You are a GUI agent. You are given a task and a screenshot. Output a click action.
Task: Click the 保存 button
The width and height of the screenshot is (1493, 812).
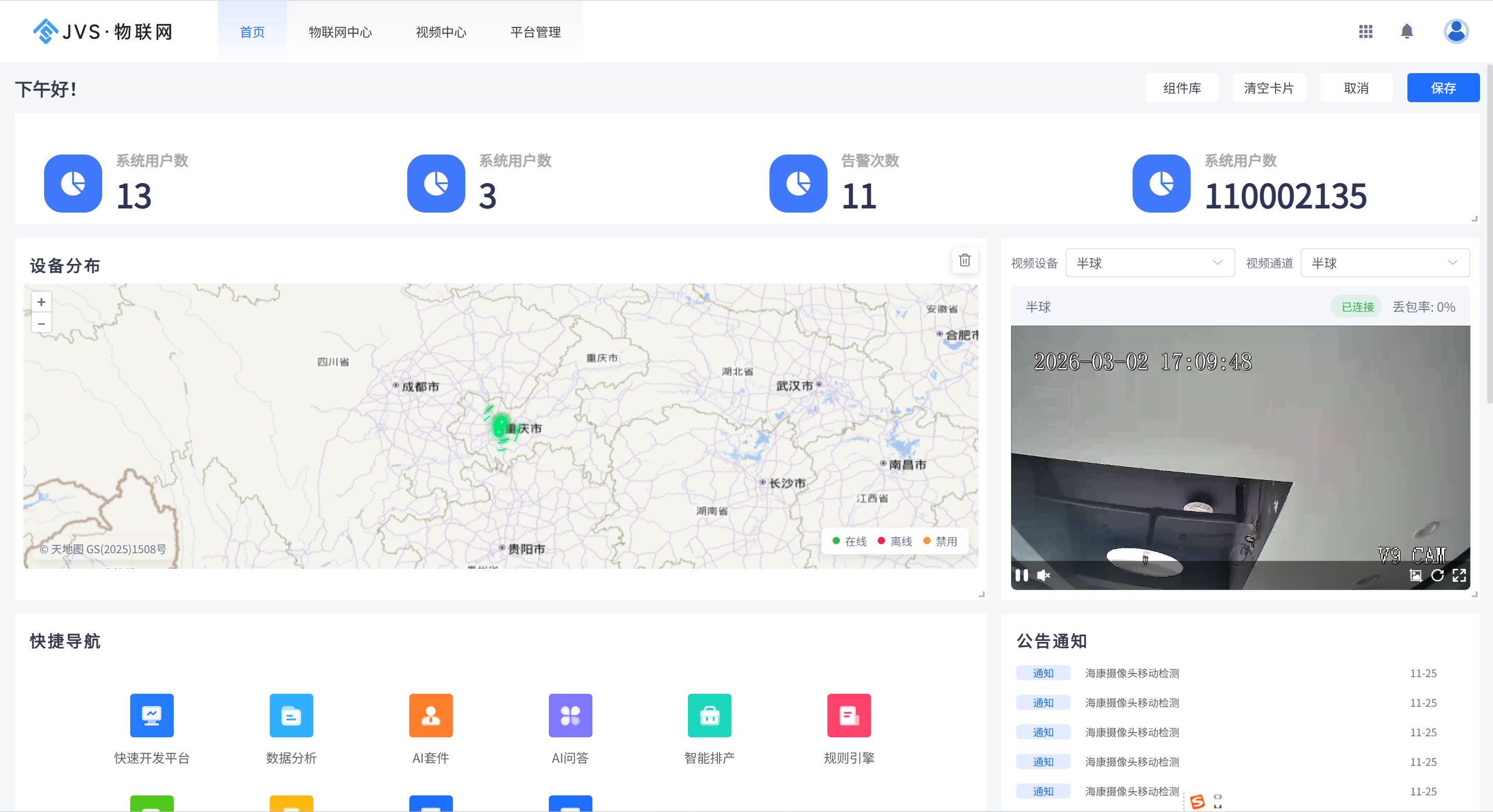(x=1443, y=88)
